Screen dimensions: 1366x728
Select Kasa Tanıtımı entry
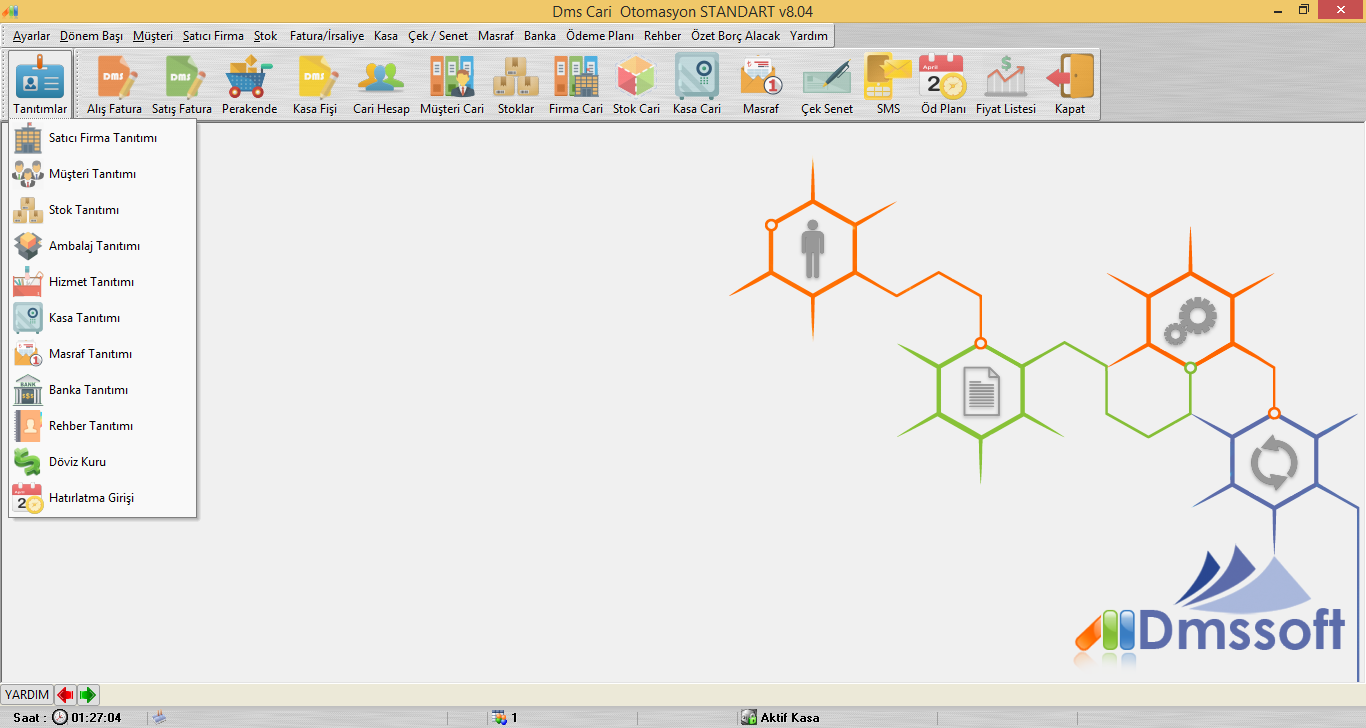(103, 318)
